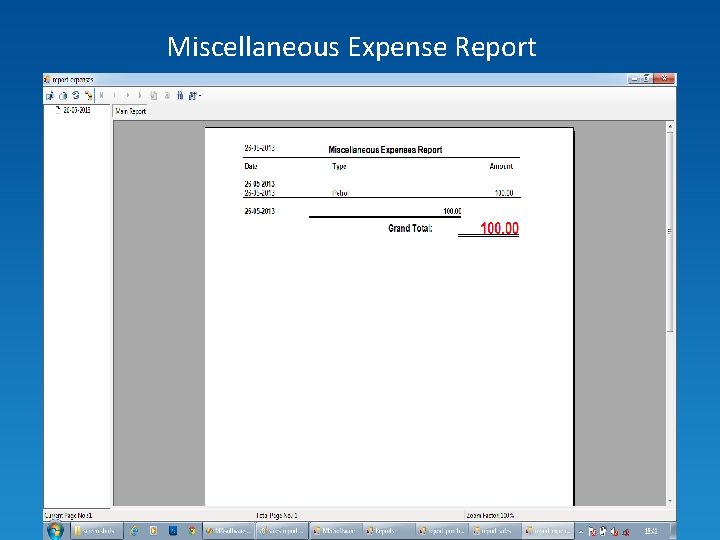Switch to the MISSoftware taskbar window
The image size is (720, 540).
coord(336,531)
